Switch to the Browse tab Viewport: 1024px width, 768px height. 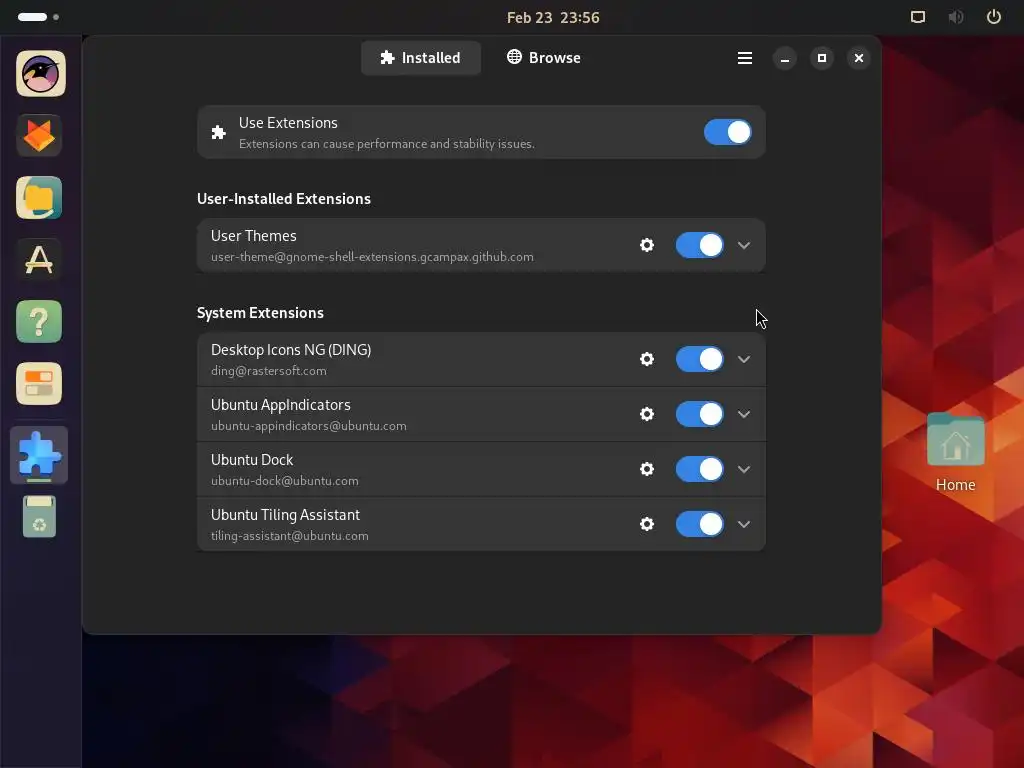(544, 58)
